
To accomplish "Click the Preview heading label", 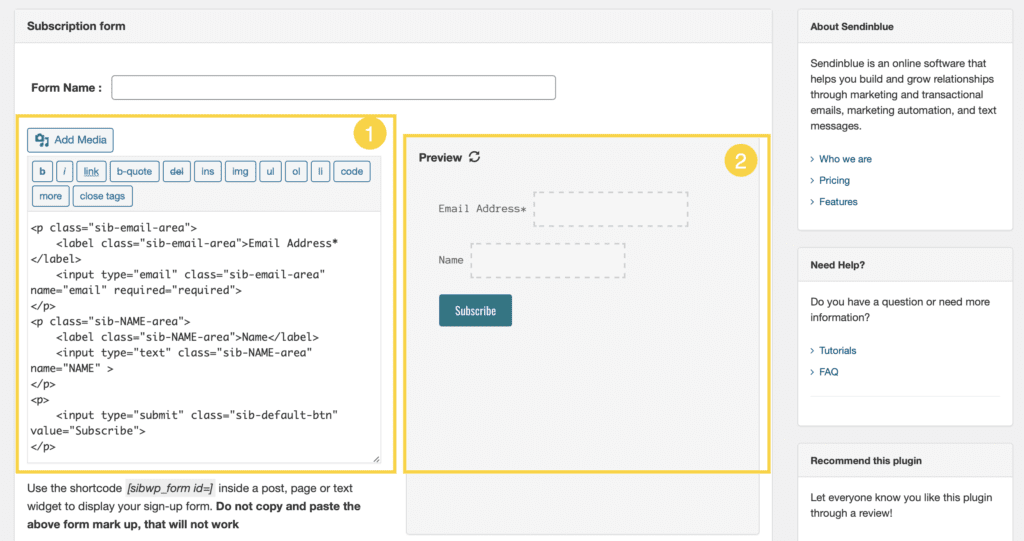I will click(x=440, y=157).
